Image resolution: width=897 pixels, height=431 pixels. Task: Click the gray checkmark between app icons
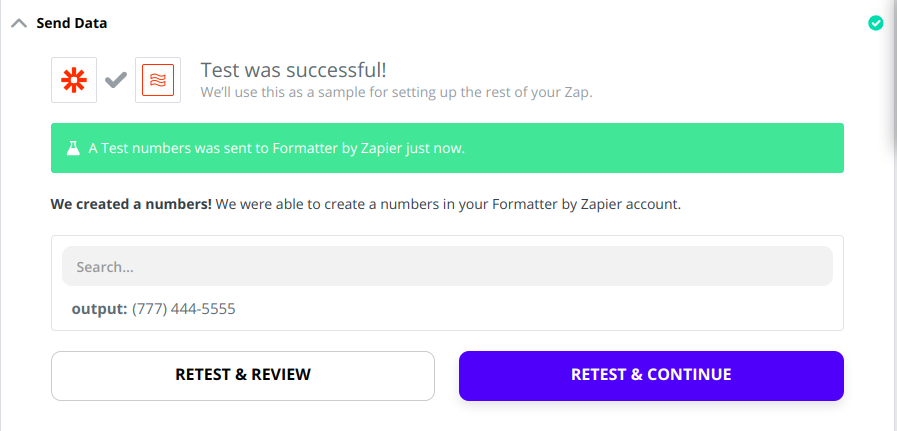116,80
